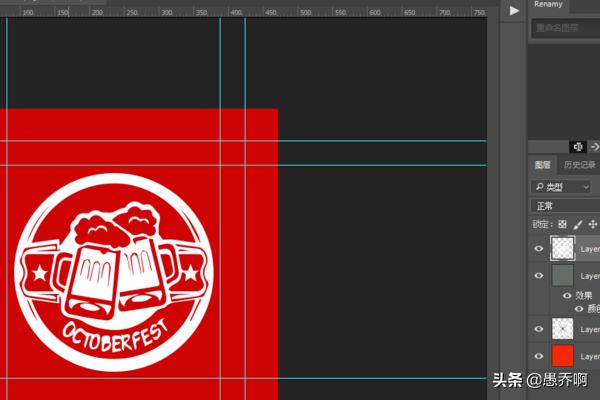Select the top layer's transparent thumbnail
600x400 pixels.
[563, 249]
